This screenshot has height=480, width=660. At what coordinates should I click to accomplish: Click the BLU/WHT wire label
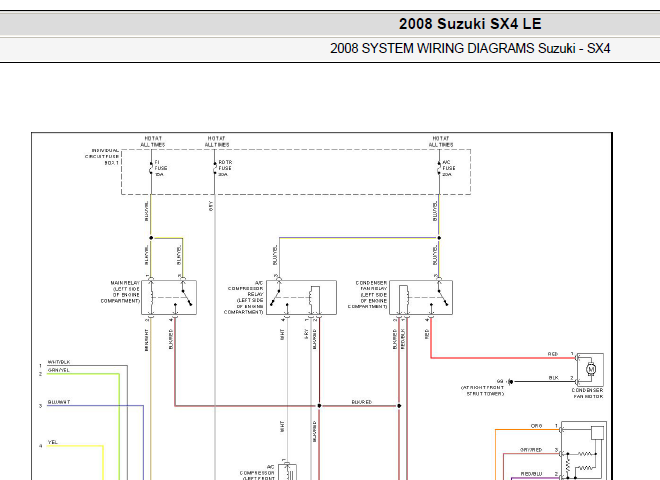tap(59, 402)
